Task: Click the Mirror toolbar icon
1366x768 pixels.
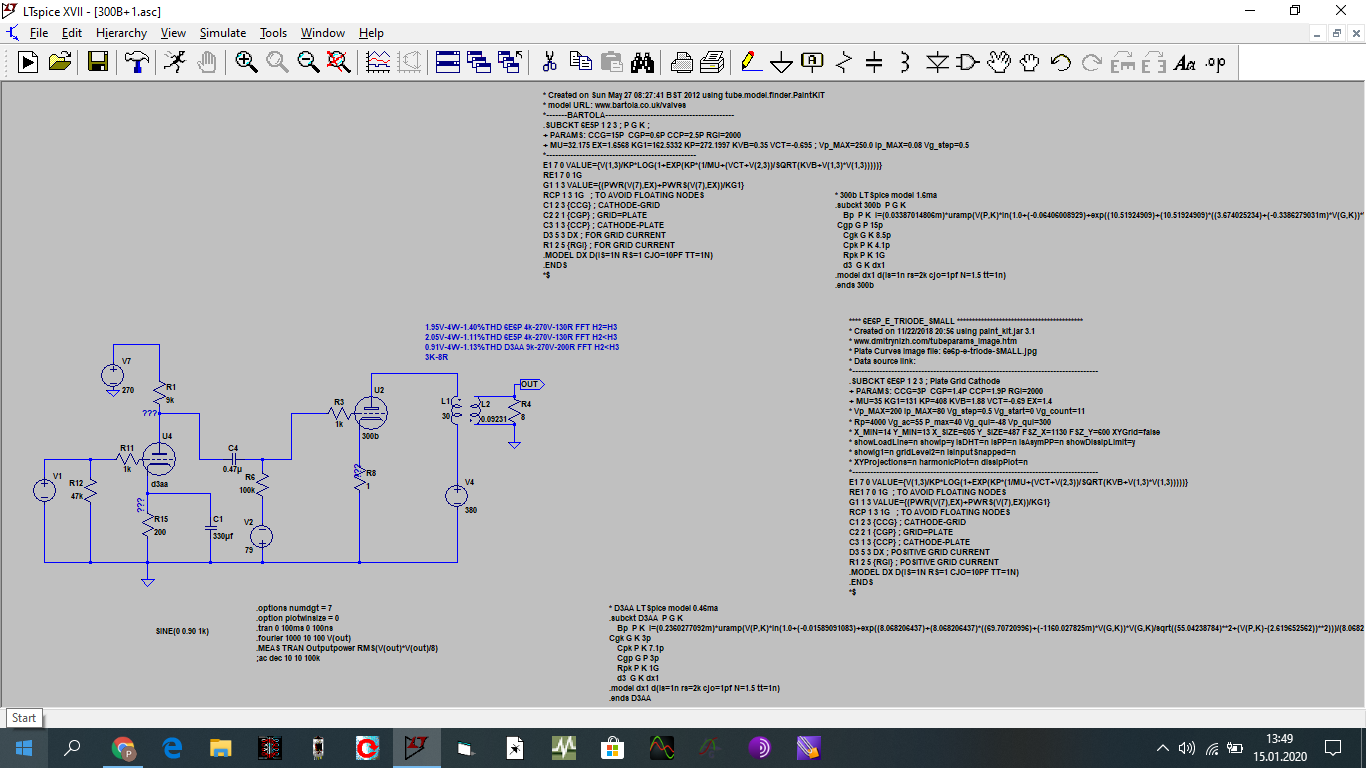Action: 1153,62
